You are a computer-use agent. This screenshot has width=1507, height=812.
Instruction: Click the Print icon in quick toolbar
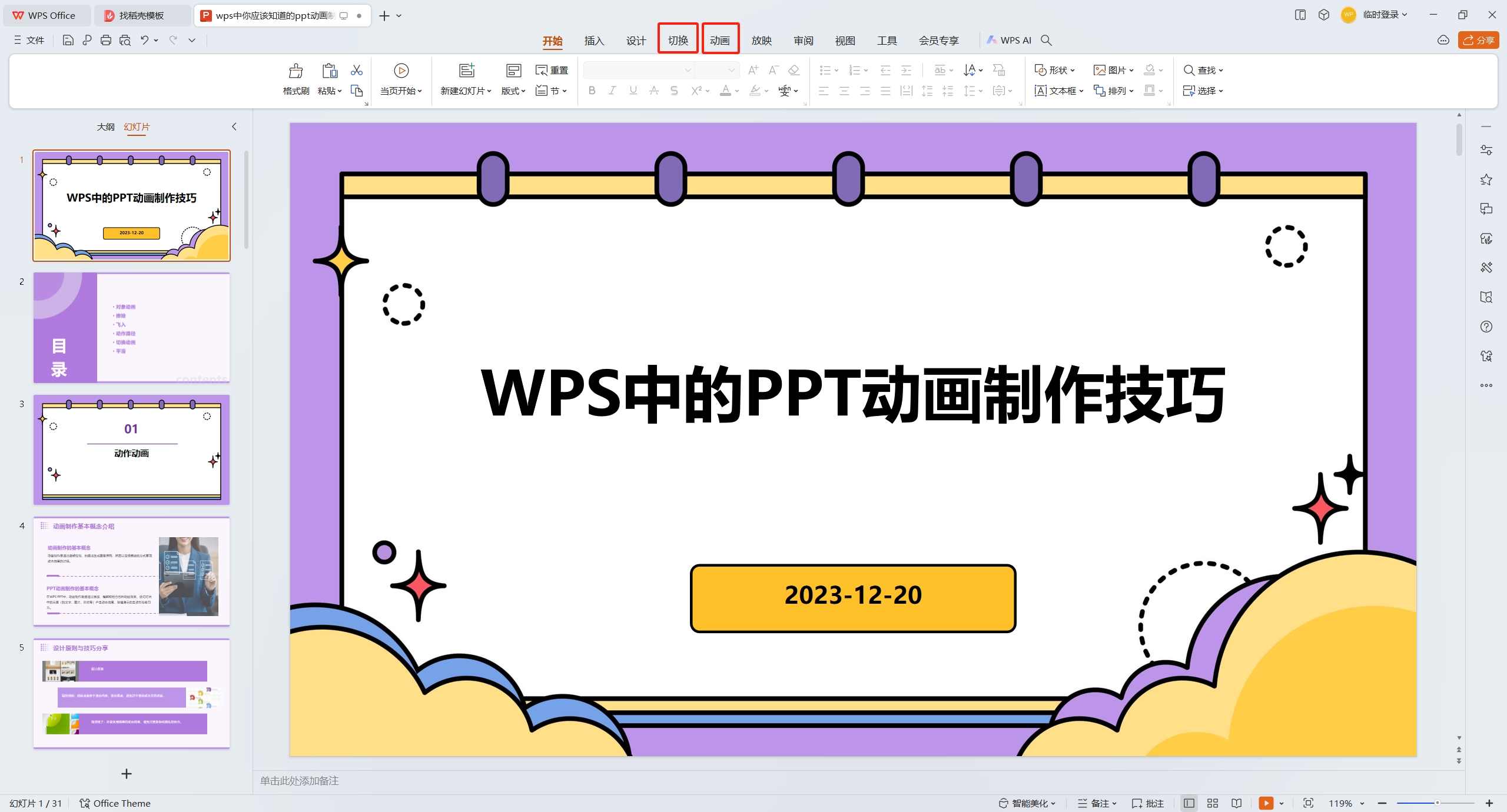[x=106, y=40]
